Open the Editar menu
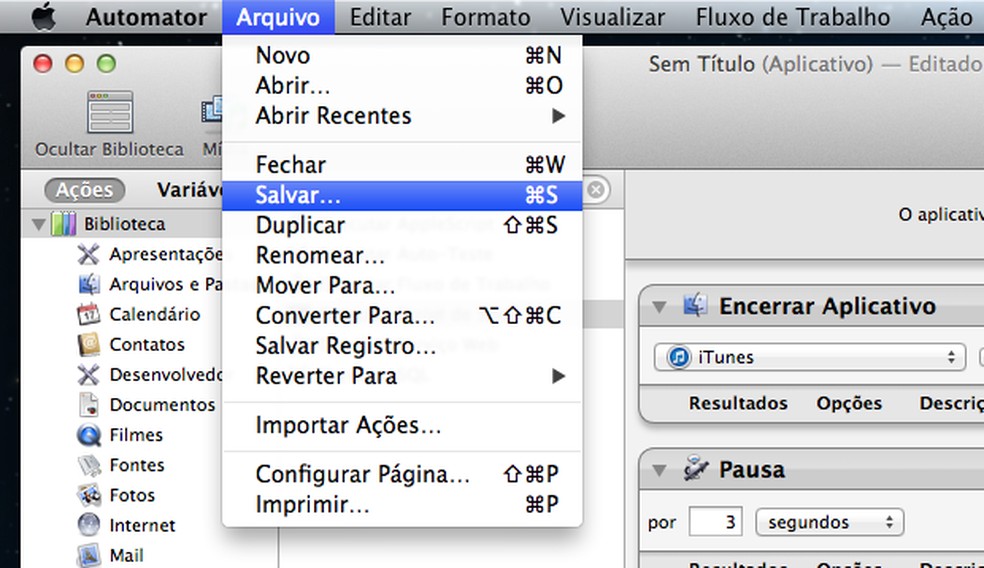This screenshot has height=568, width=984. click(380, 17)
